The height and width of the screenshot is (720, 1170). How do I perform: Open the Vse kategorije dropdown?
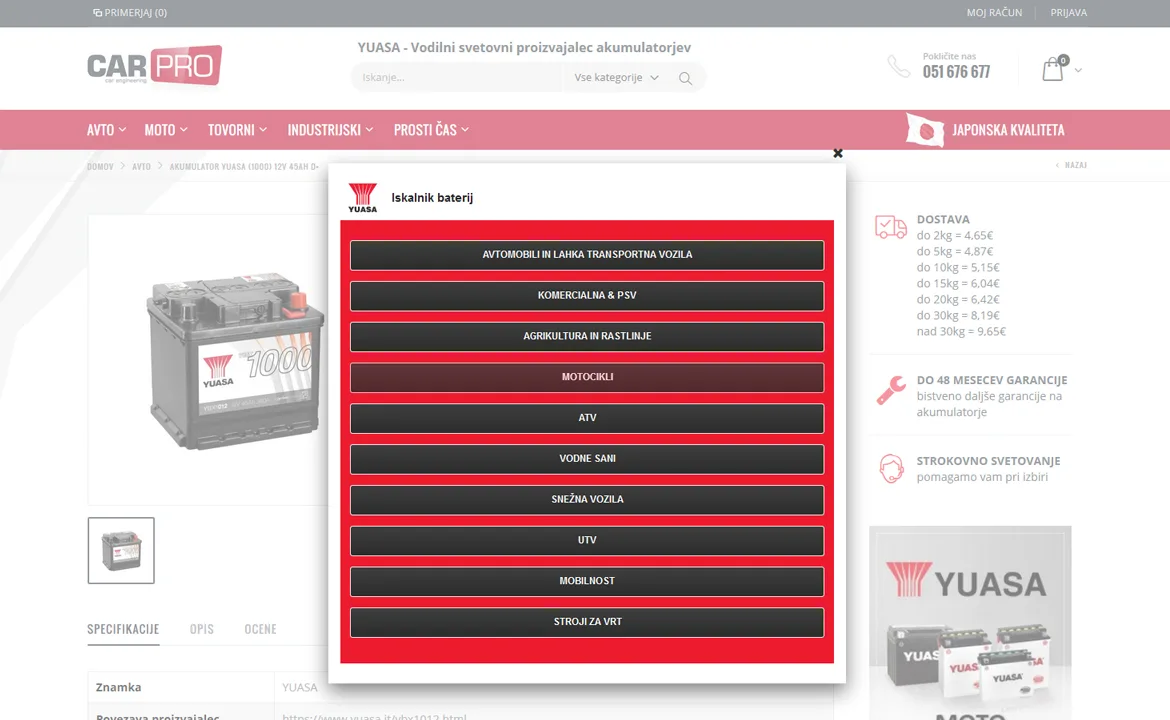point(616,78)
